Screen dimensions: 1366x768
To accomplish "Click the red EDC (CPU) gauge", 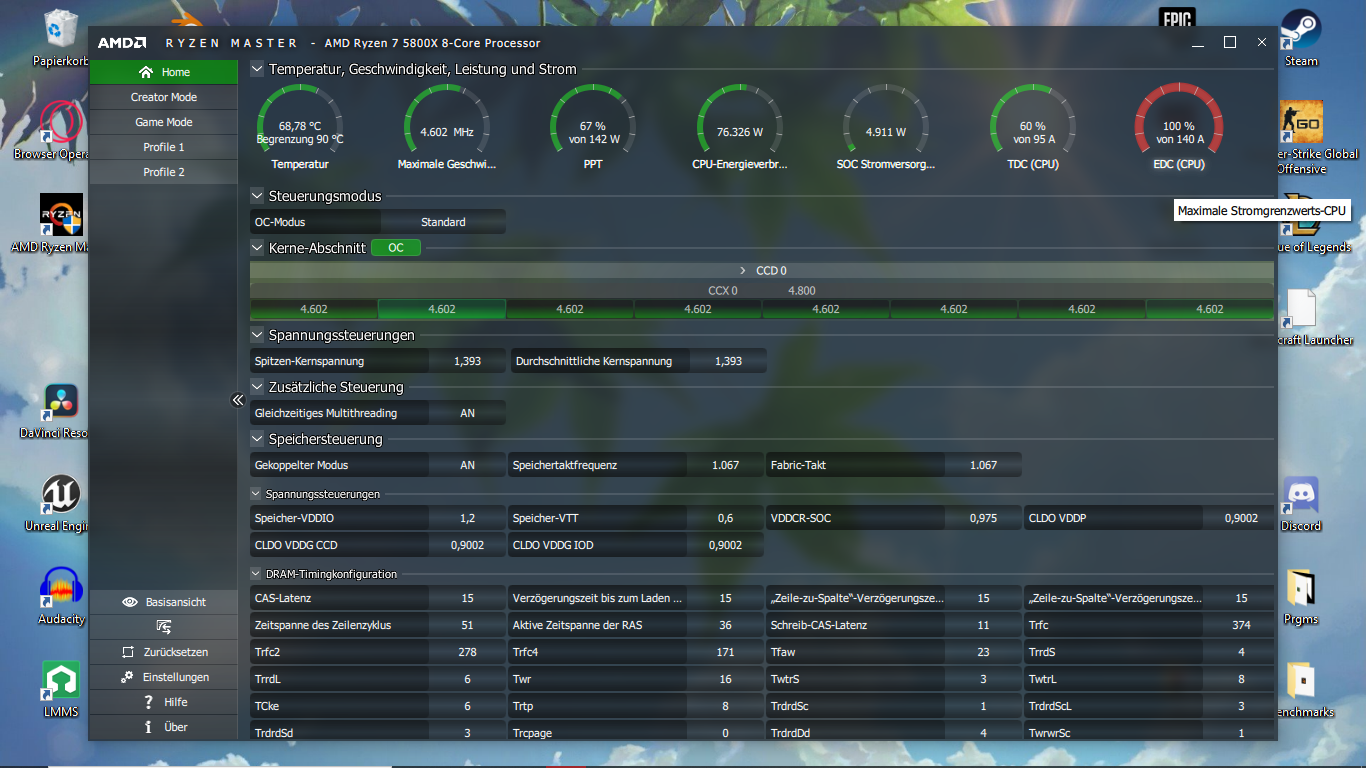I will tap(1178, 127).
